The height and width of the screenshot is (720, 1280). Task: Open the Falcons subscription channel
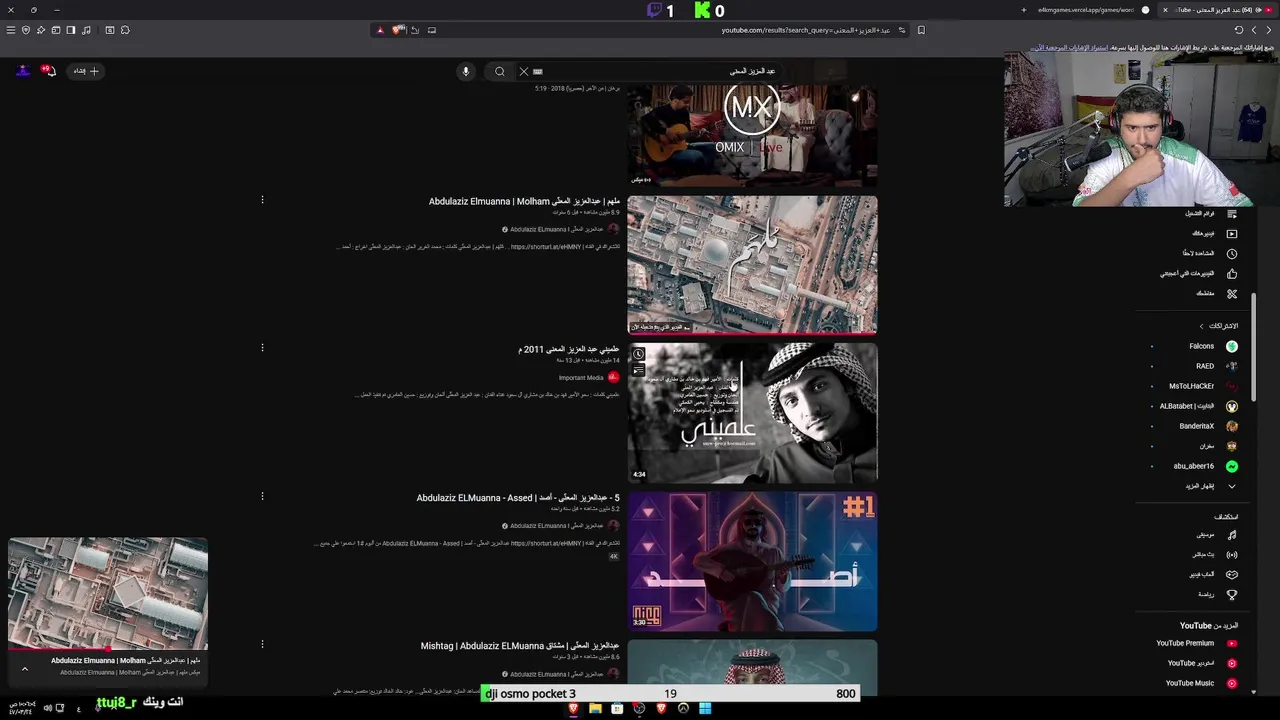[1212, 346]
